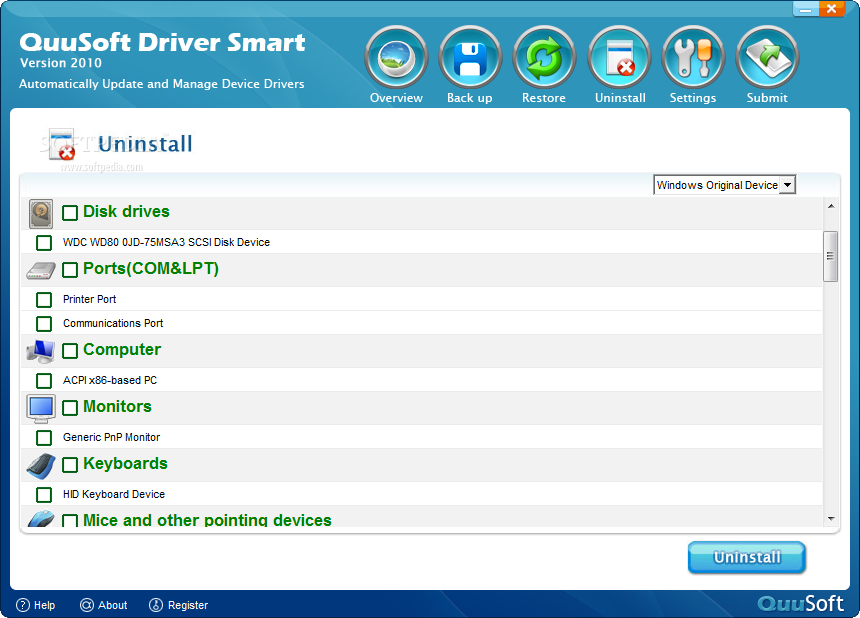Switch to the Restore label
Image resolution: width=860 pixels, height=618 pixels.
pos(544,98)
